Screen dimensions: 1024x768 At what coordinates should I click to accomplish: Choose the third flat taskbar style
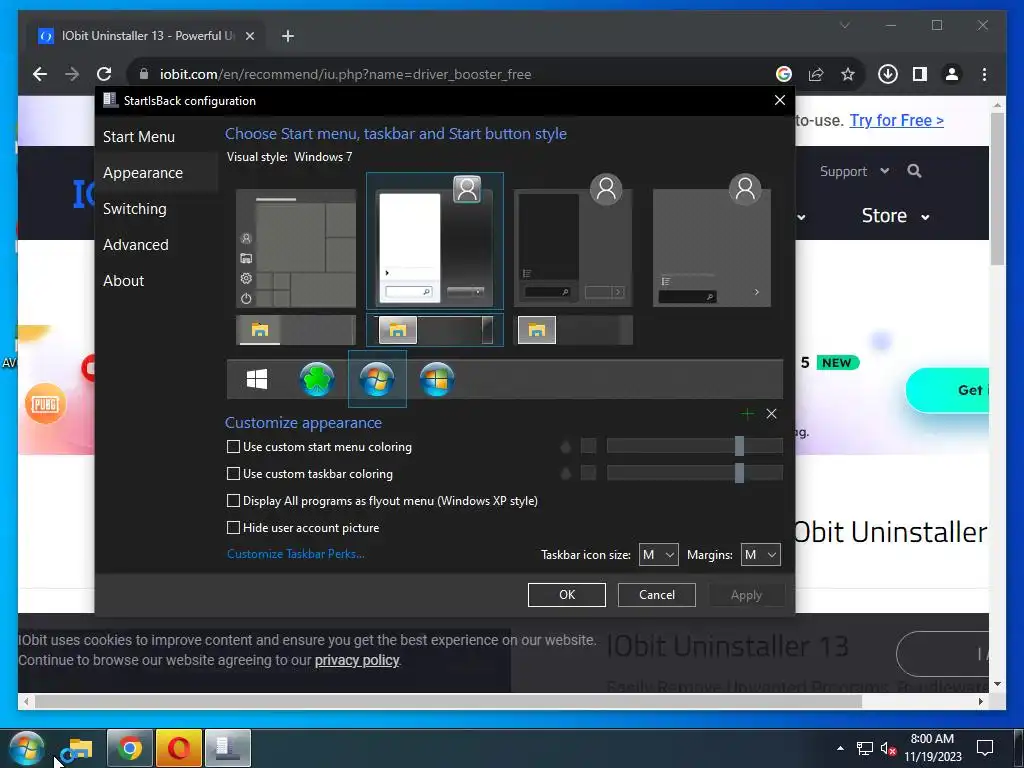click(575, 330)
